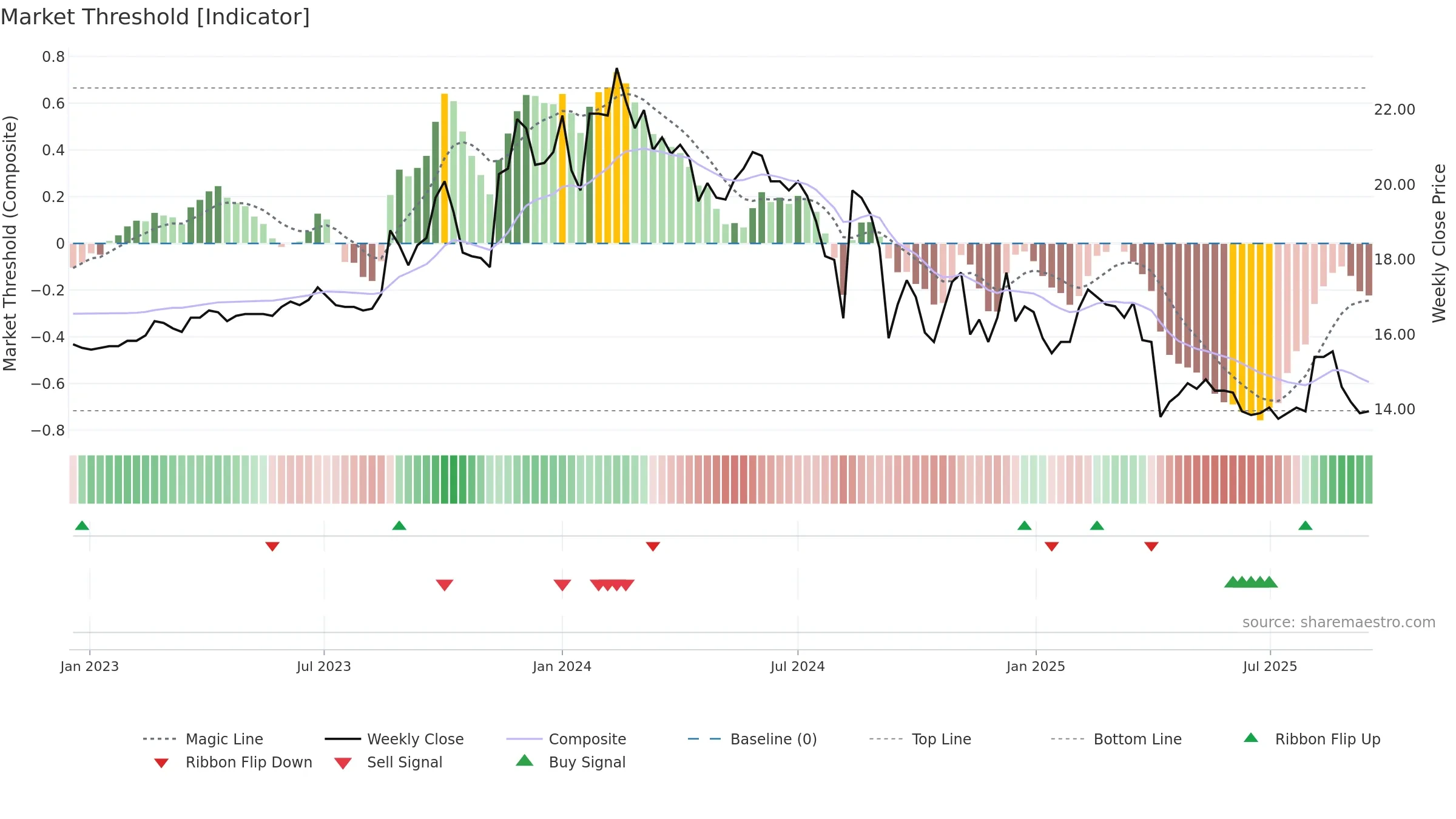The height and width of the screenshot is (819, 1456).
Task: Hide the Composite series via legend
Action: click(567, 739)
